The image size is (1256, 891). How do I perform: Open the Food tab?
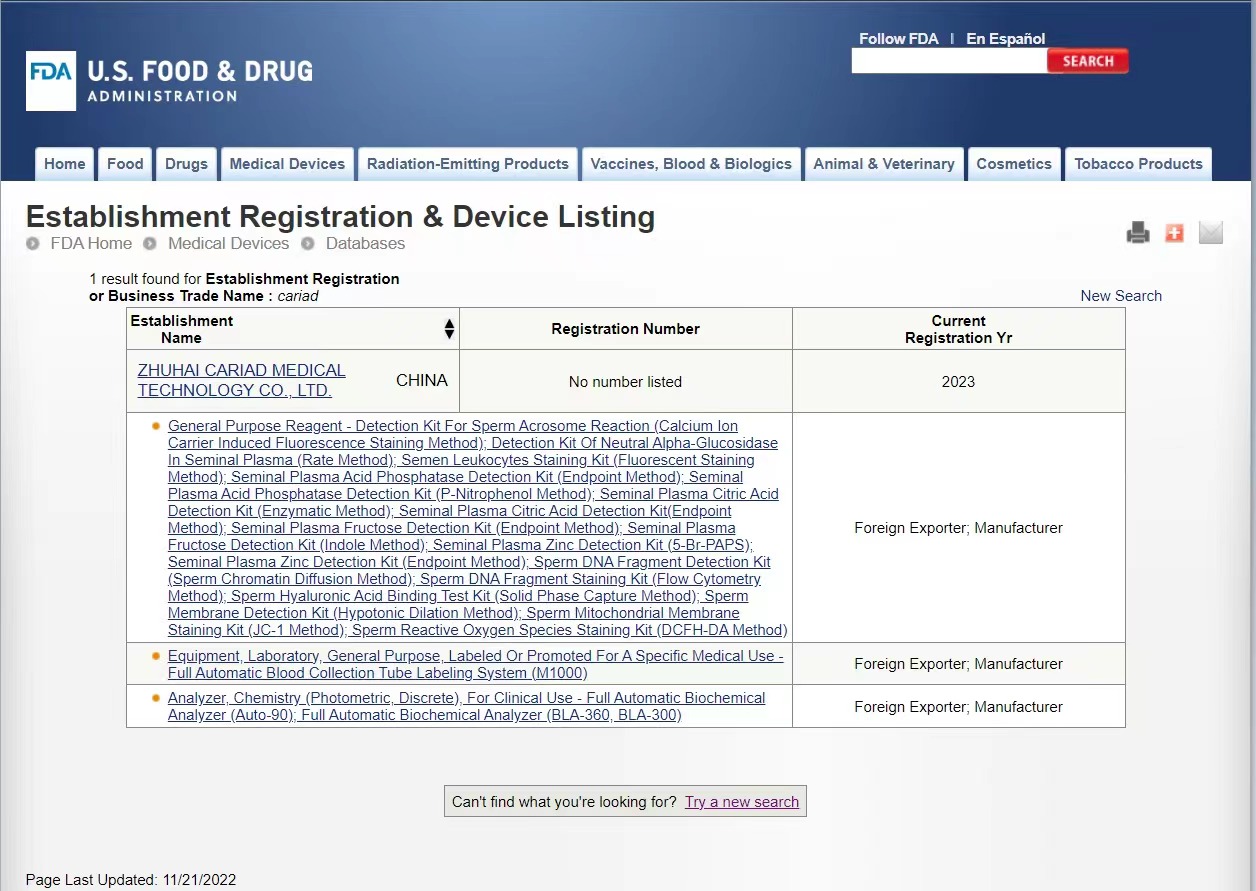click(125, 164)
